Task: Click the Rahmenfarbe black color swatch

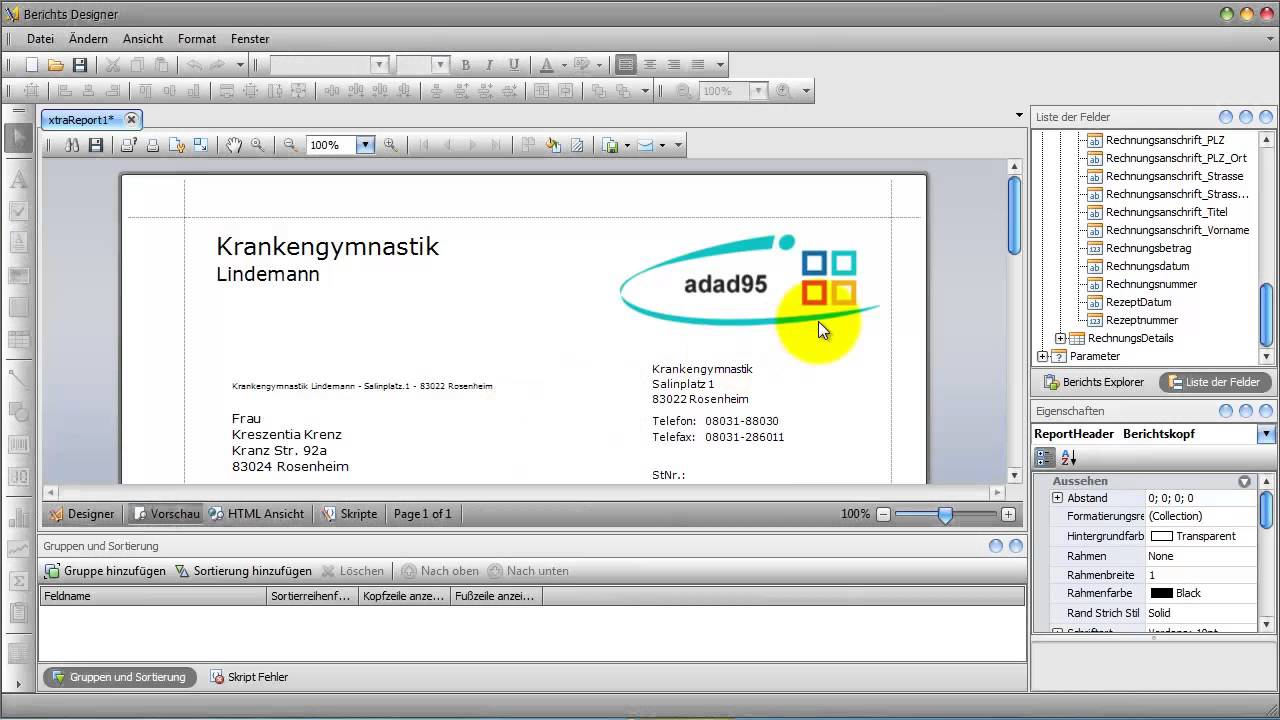Action: (x=1161, y=593)
